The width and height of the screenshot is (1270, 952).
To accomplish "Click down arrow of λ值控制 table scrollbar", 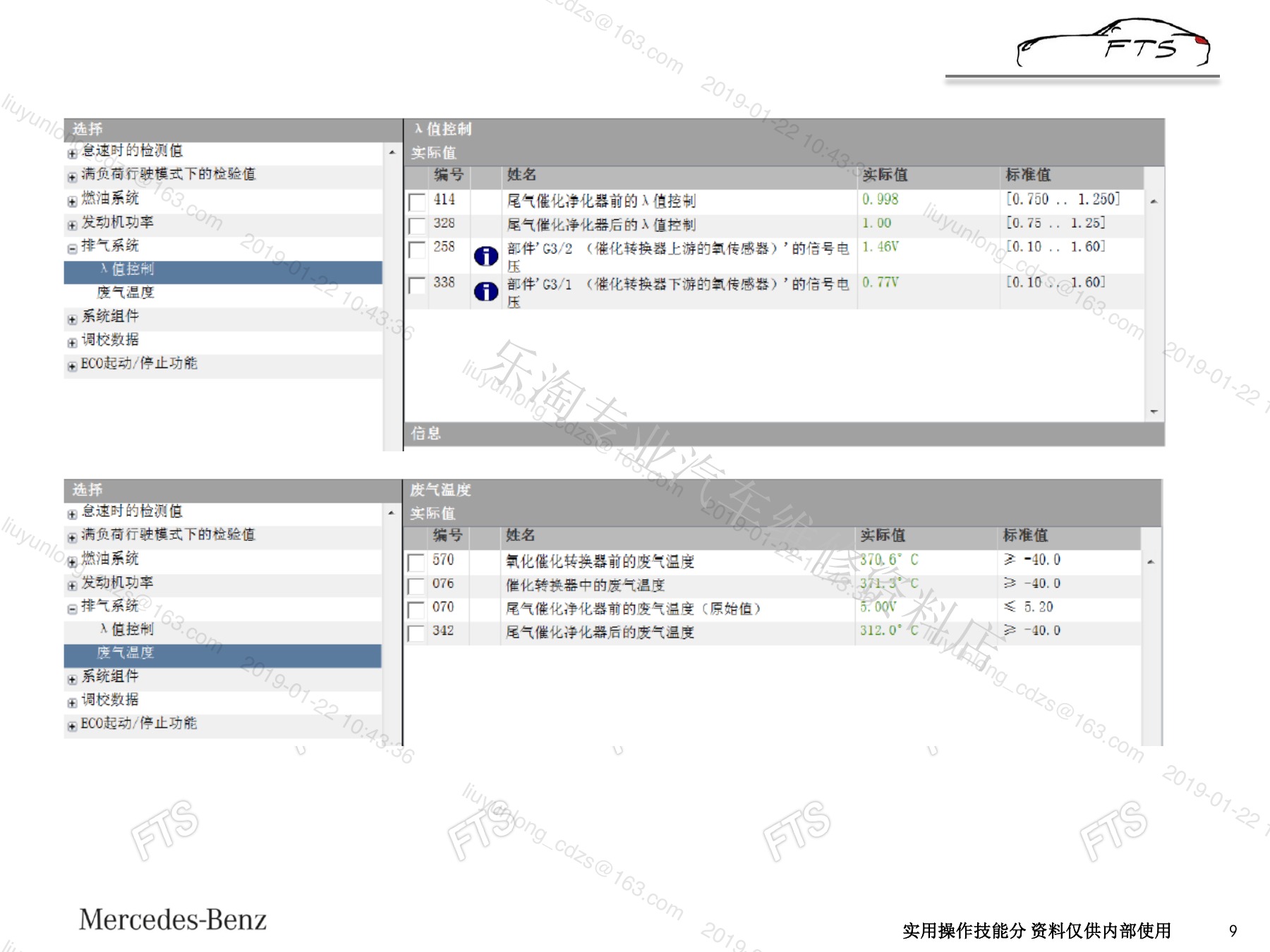I will pyautogui.click(x=1154, y=412).
